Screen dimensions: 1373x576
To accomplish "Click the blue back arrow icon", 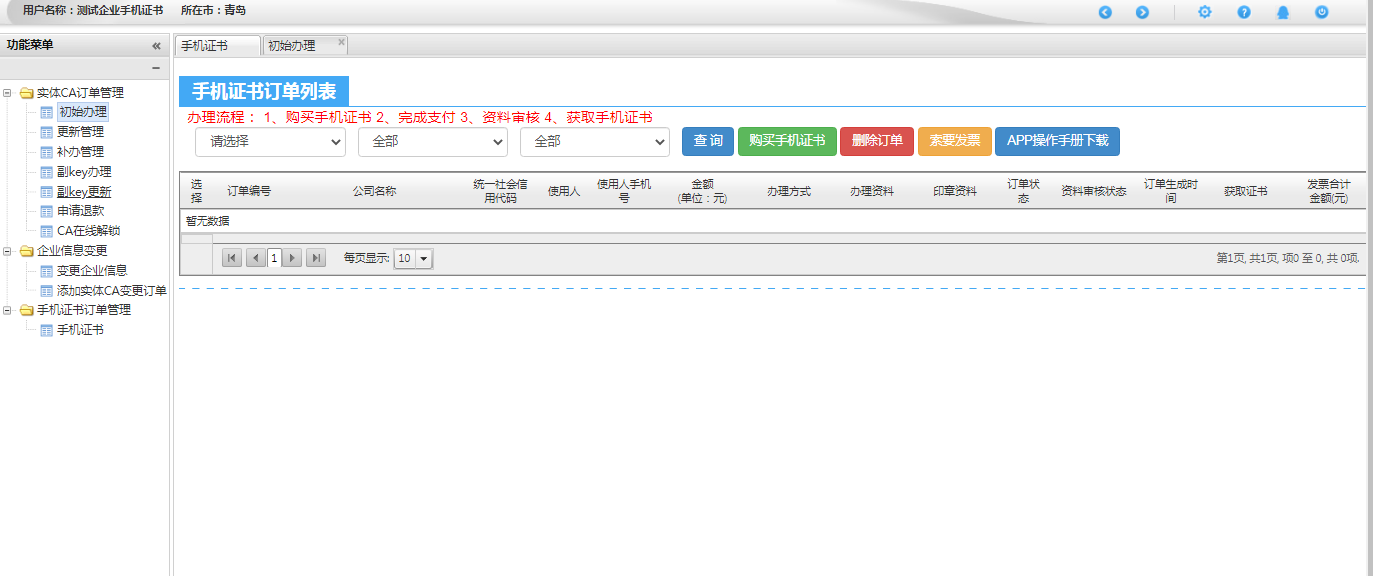I will 1105,12.
